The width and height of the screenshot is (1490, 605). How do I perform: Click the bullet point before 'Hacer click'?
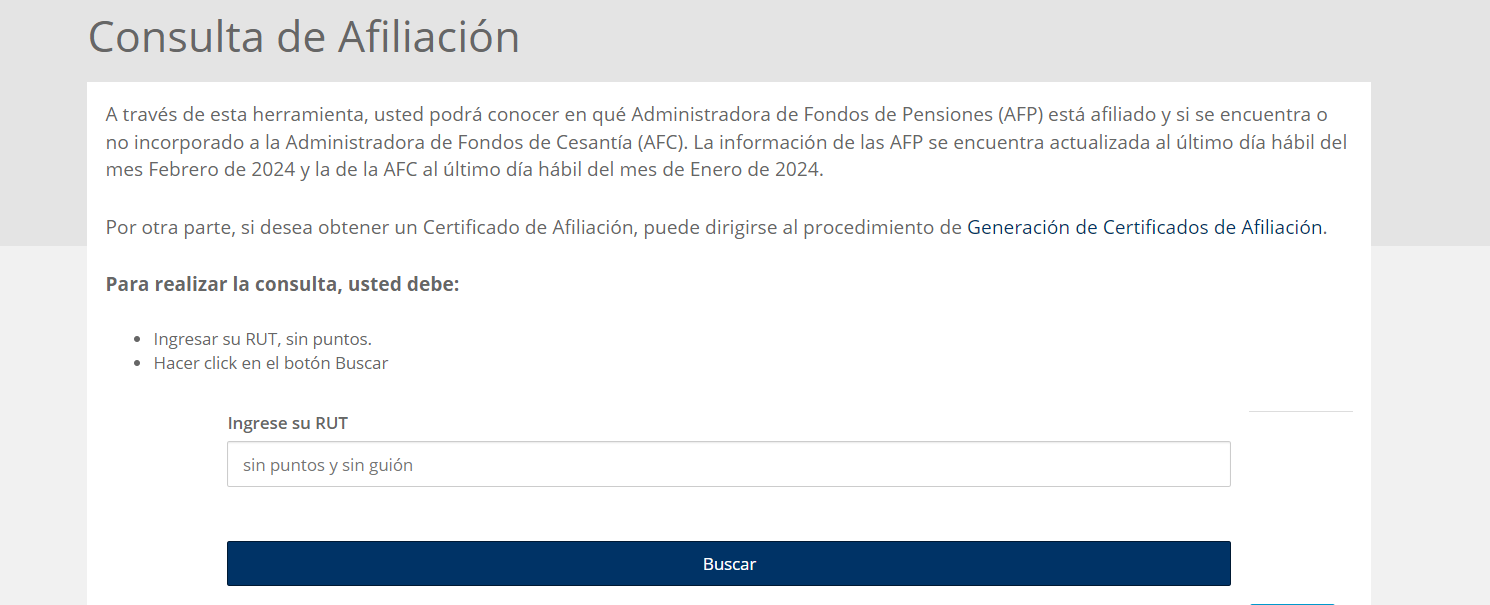(x=137, y=364)
